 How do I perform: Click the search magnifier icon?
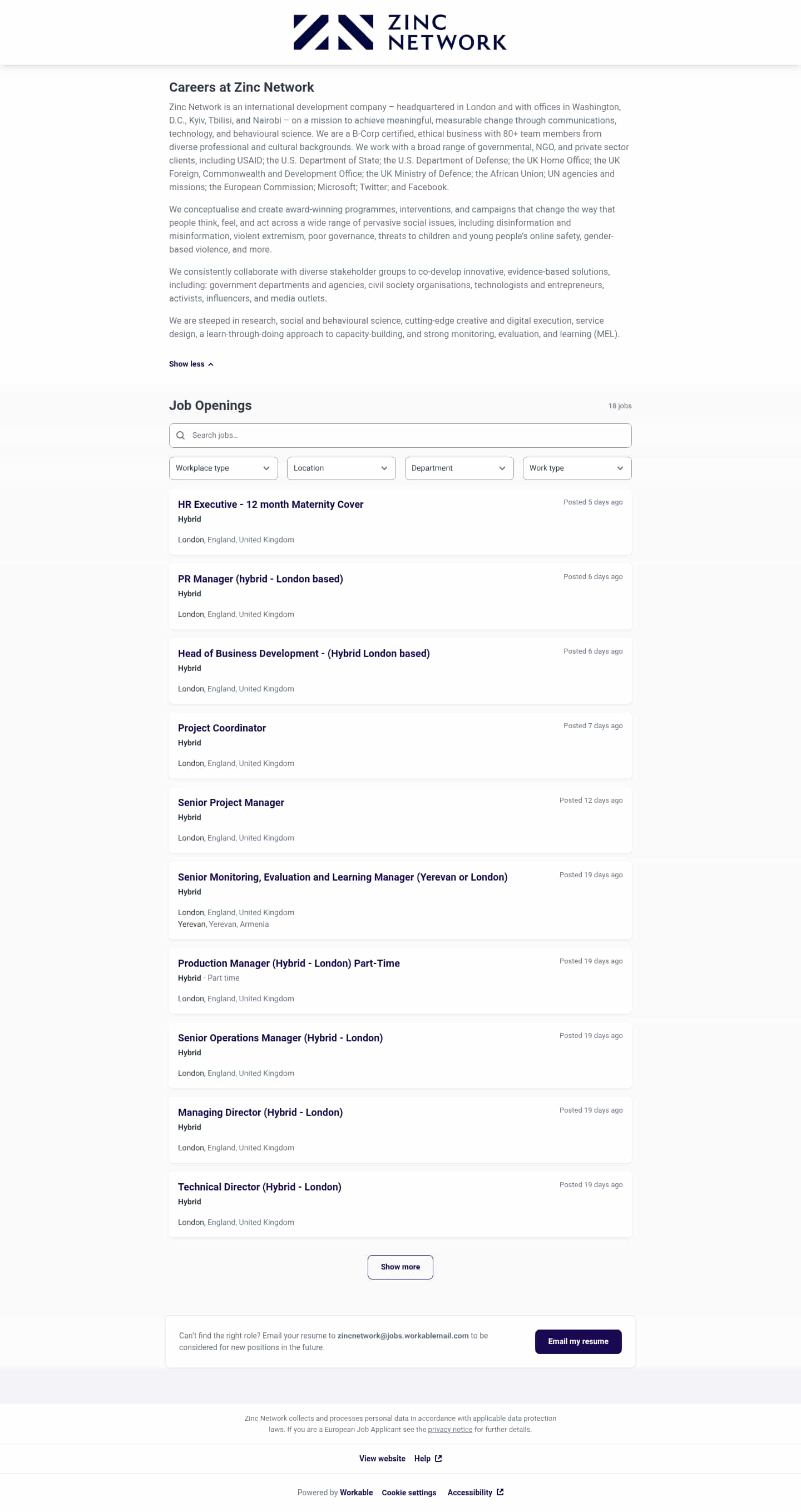pyautogui.click(x=181, y=436)
